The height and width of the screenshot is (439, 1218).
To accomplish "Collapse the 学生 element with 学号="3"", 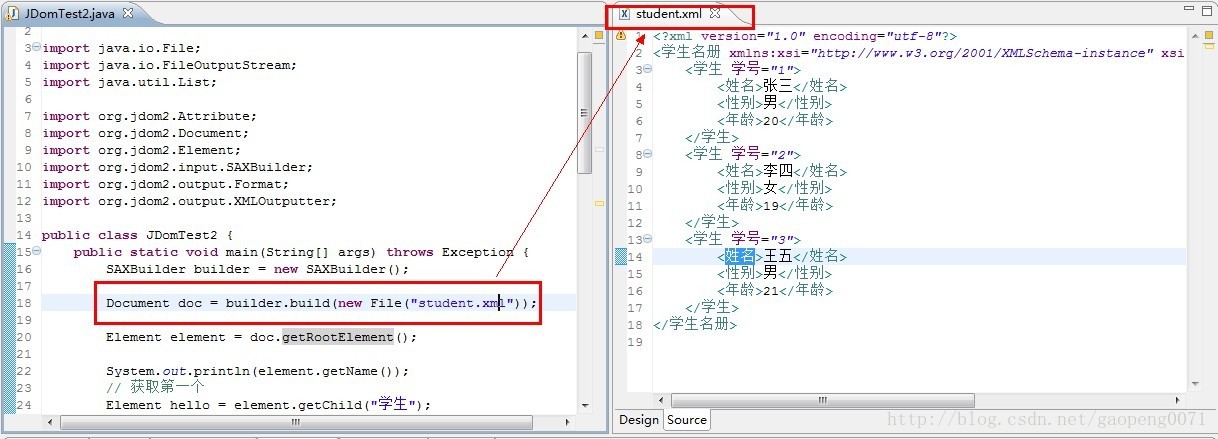I will [647, 239].
